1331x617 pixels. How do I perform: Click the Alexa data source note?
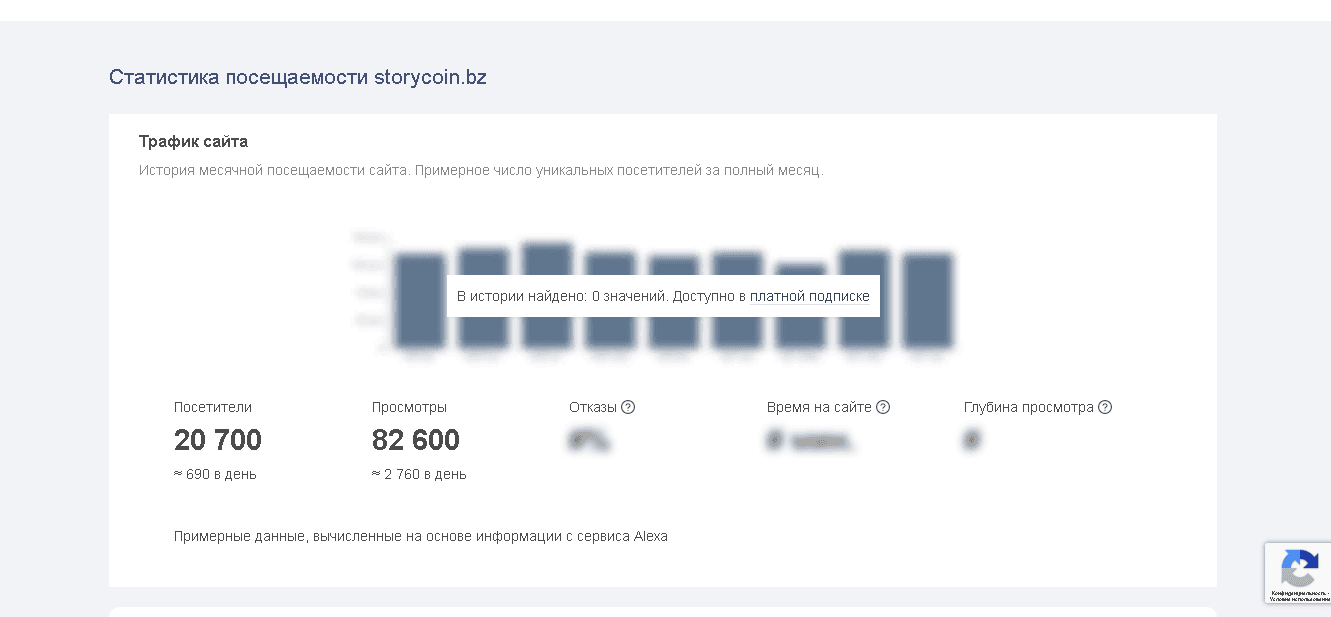click(x=420, y=536)
